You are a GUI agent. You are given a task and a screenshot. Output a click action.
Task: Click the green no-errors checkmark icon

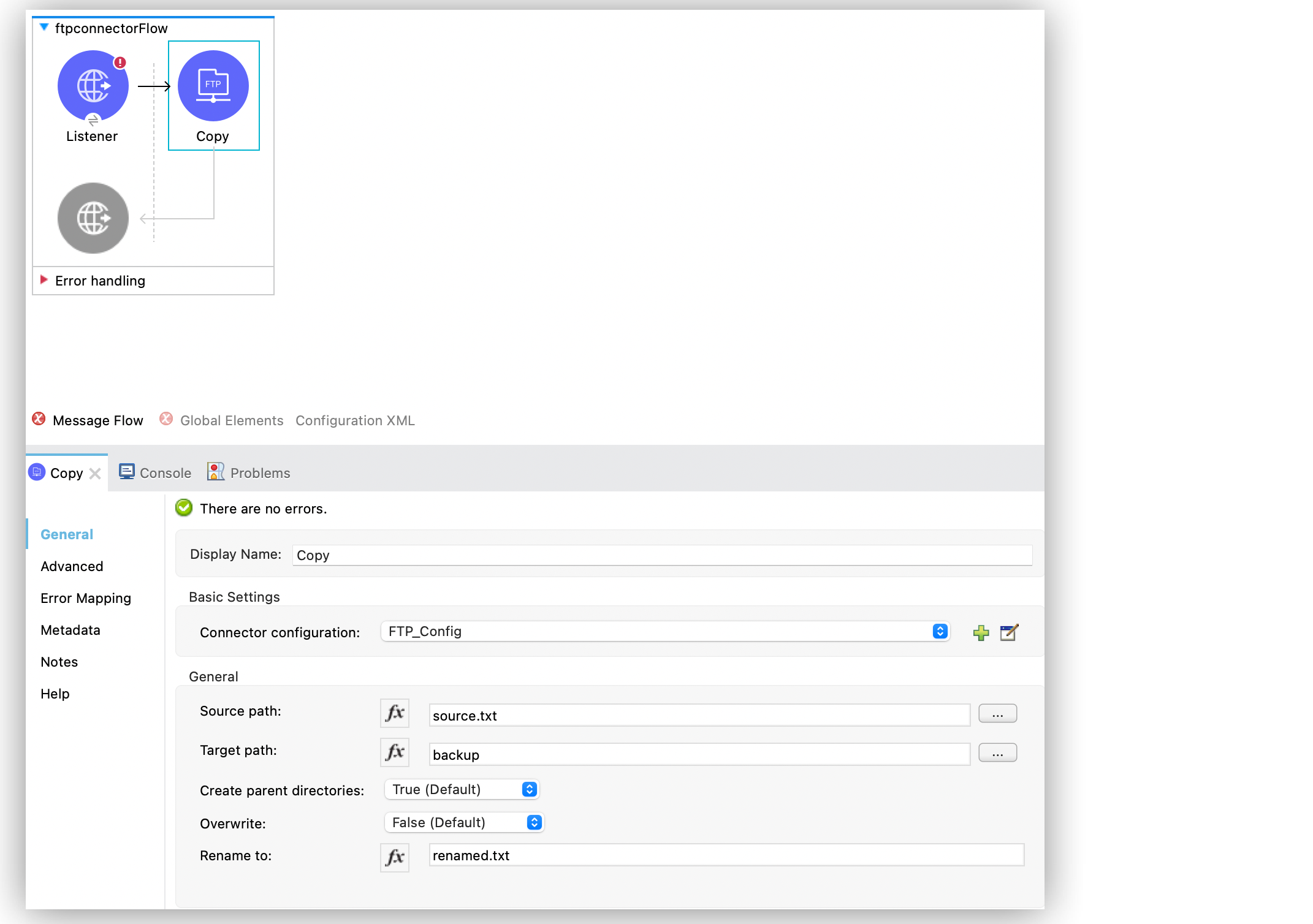click(x=184, y=508)
